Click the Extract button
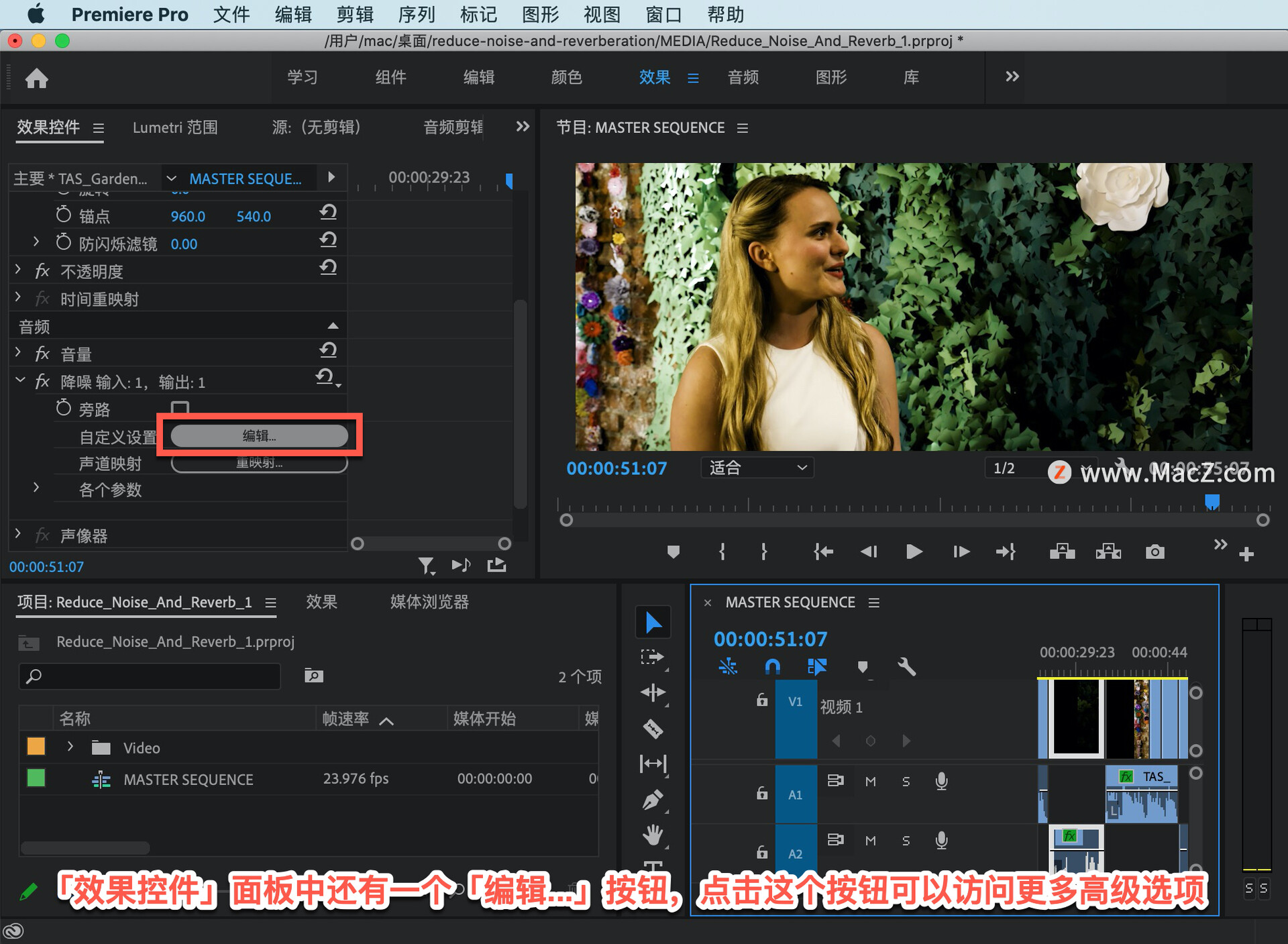This screenshot has height=944, width=1288. (1108, 552)
